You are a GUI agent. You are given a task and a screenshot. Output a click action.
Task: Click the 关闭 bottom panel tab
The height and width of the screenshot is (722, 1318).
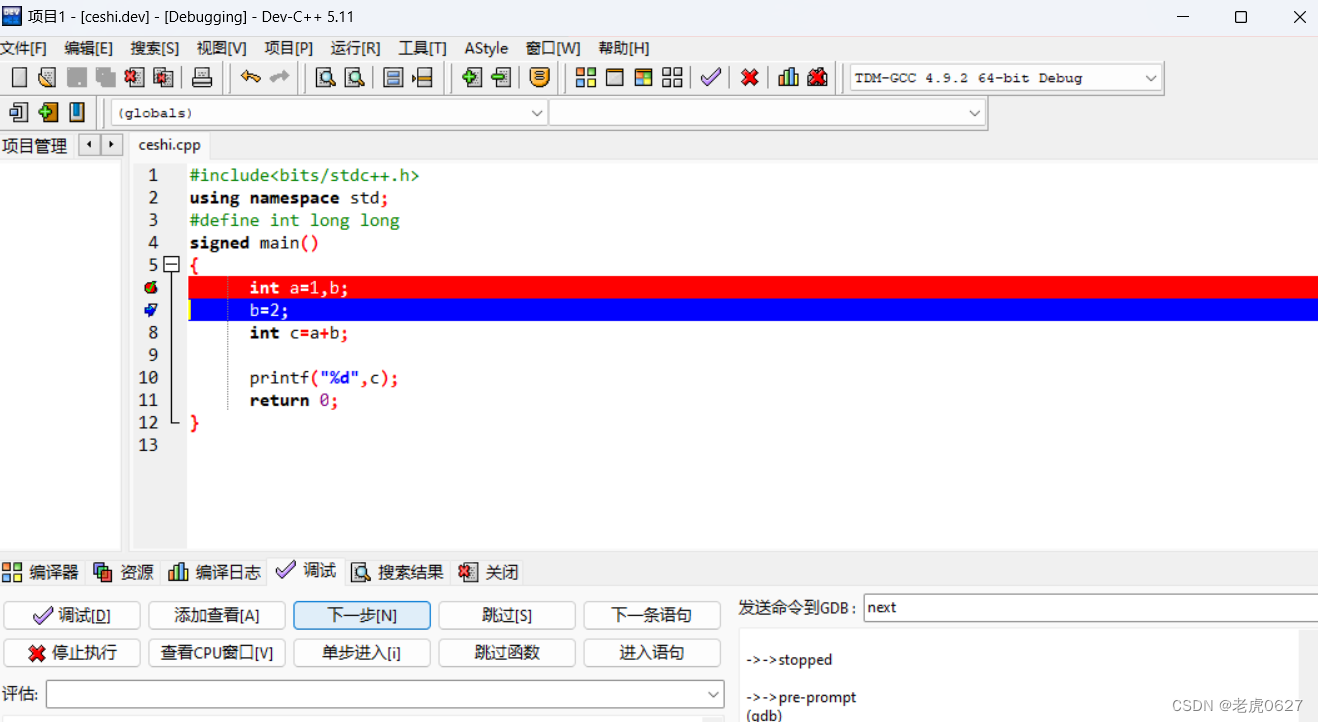click(489, 572)
